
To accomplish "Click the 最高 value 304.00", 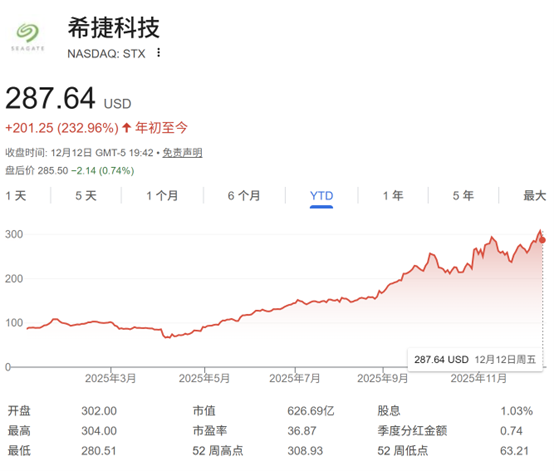I will click(99, 431).
